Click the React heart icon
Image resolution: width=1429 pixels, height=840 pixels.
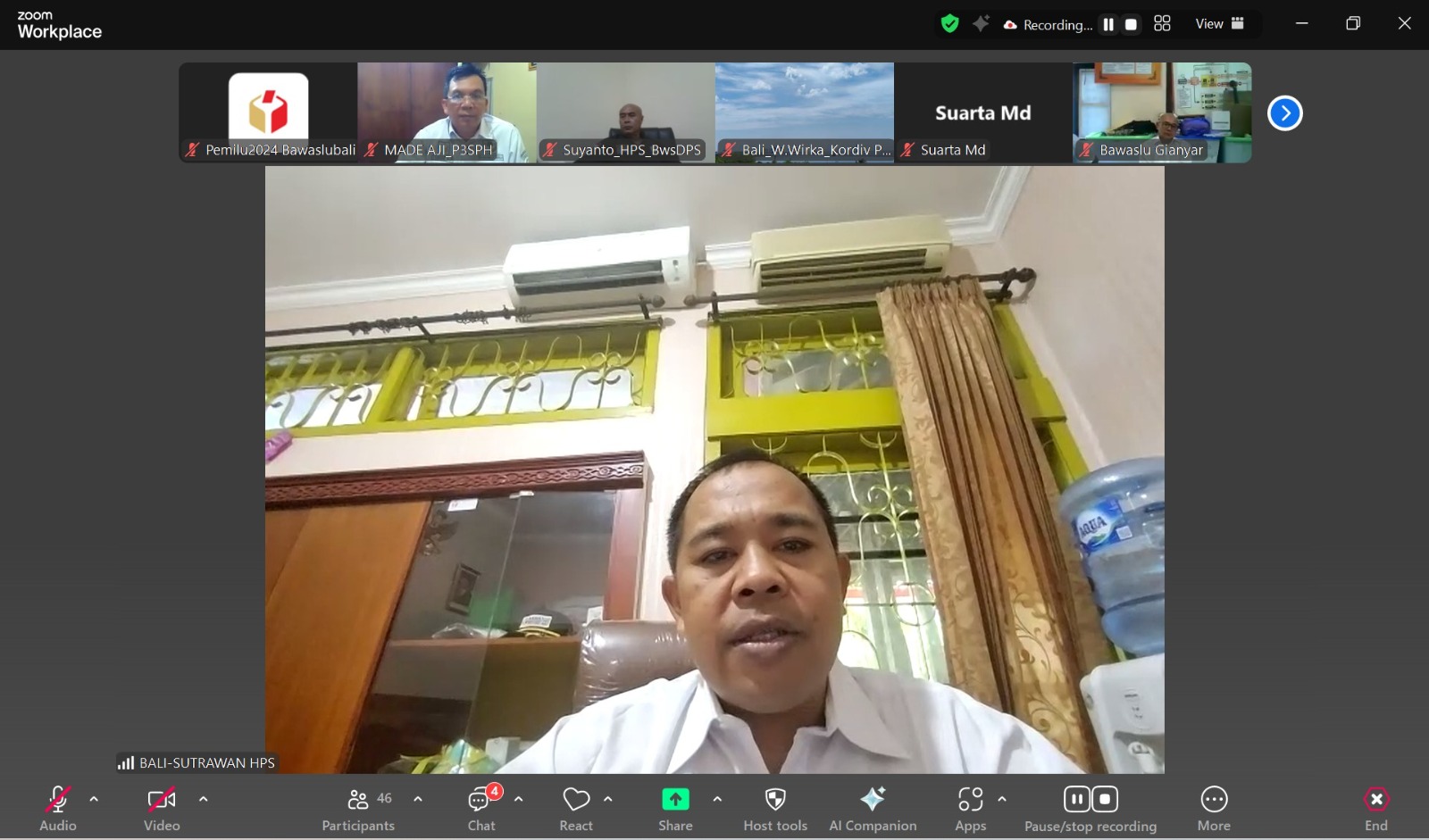576,800
